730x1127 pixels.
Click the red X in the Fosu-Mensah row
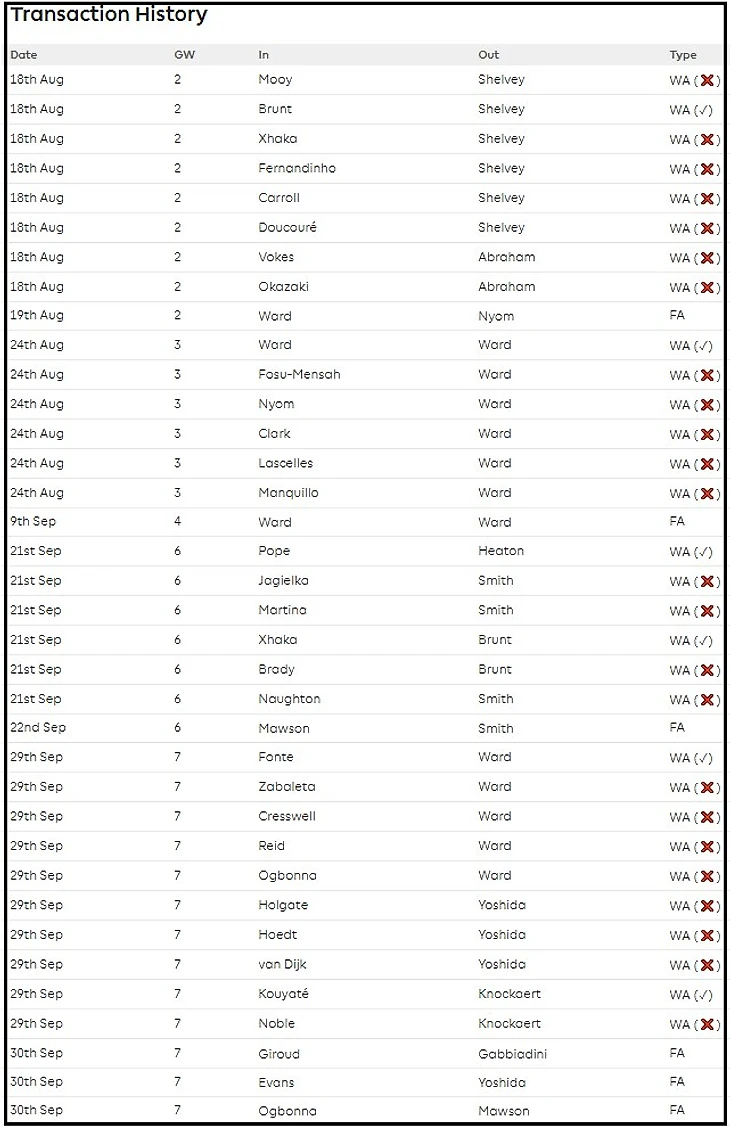point(707,375)
